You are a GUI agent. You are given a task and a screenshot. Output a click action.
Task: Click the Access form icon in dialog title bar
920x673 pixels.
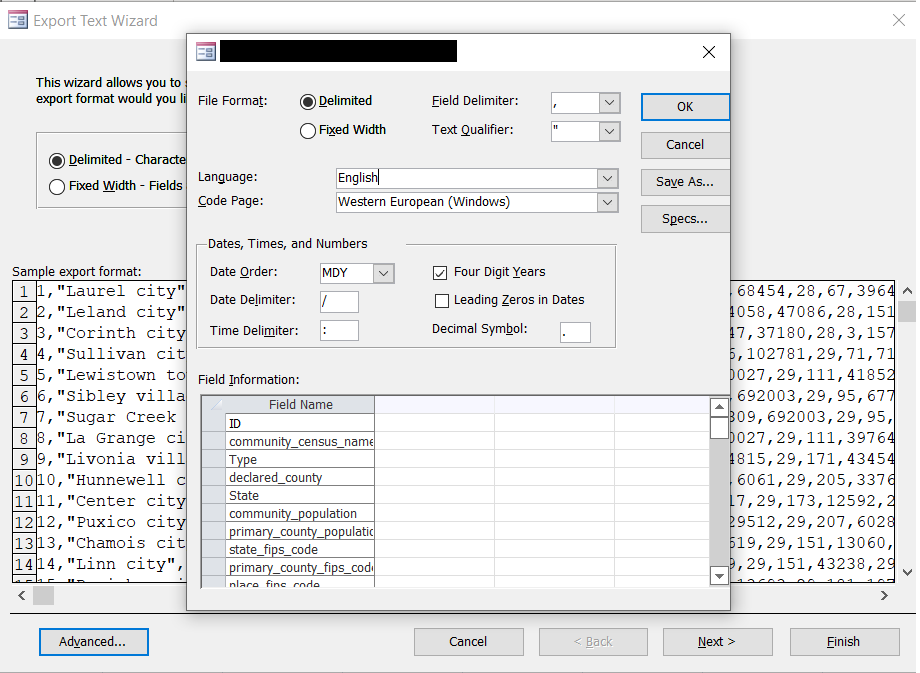point(206,52)
